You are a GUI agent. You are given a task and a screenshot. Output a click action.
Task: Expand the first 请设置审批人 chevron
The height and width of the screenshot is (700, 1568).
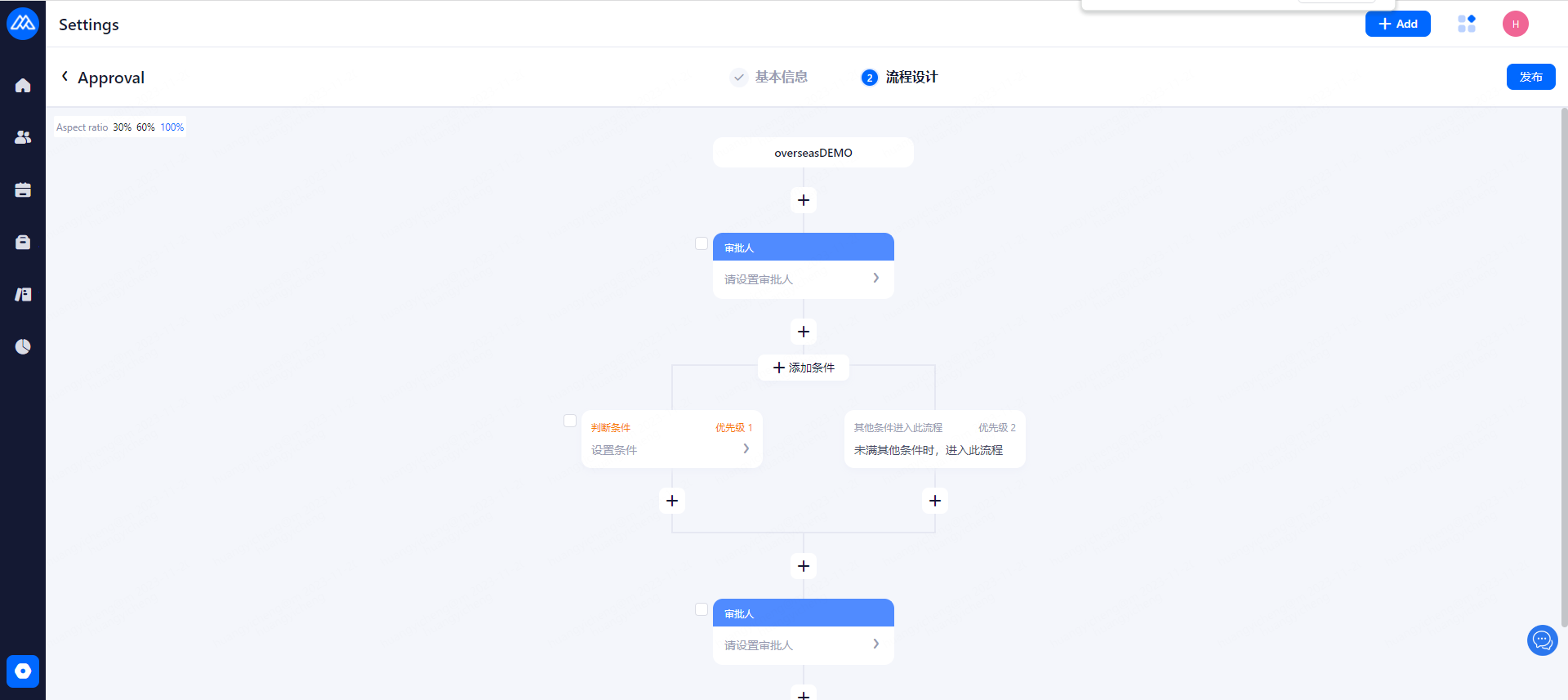click(x=875, y=278)
